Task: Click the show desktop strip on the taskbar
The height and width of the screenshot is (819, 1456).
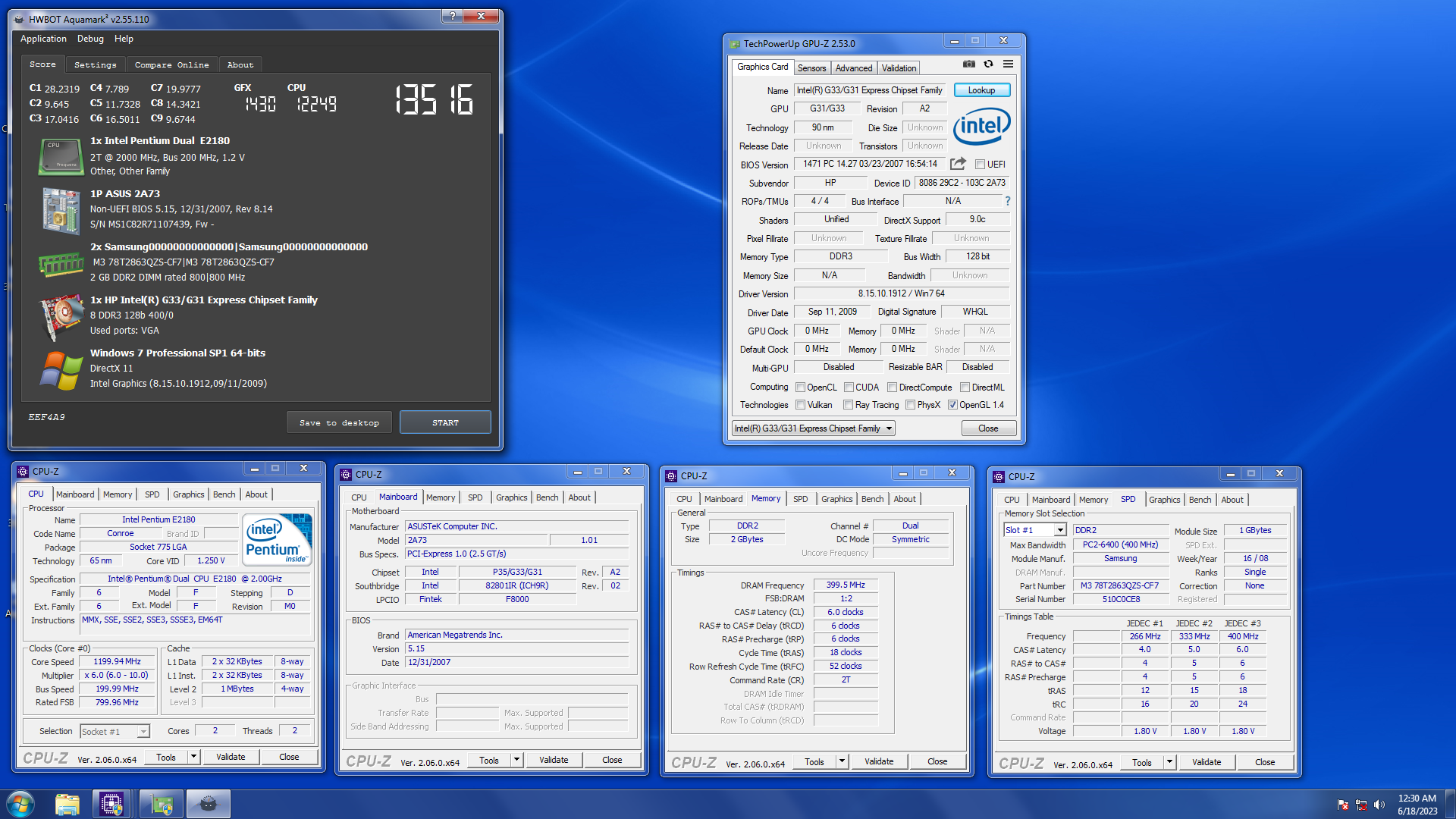Action: point(1450,804)
